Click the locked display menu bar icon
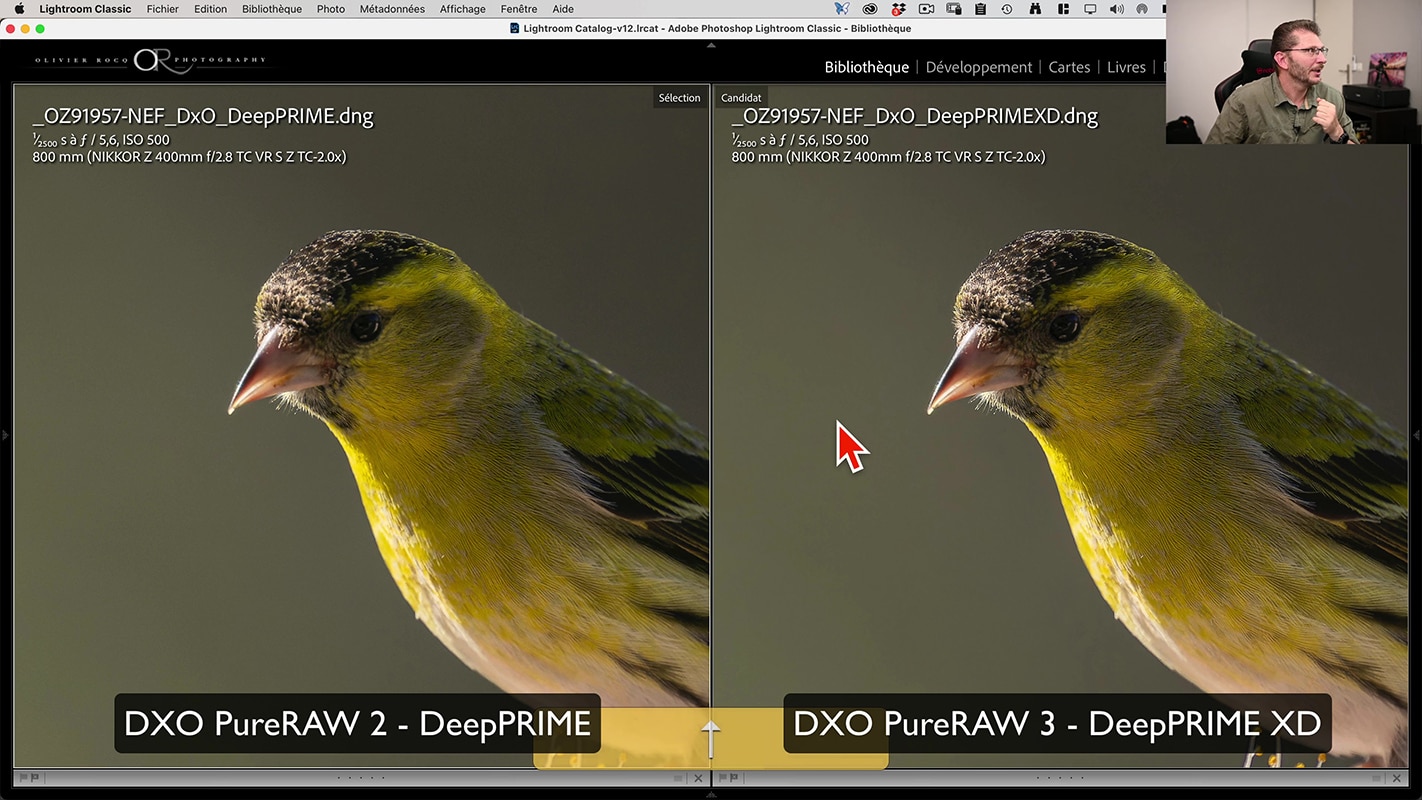This screenshot has height=800, width=1422. [954, 9]
